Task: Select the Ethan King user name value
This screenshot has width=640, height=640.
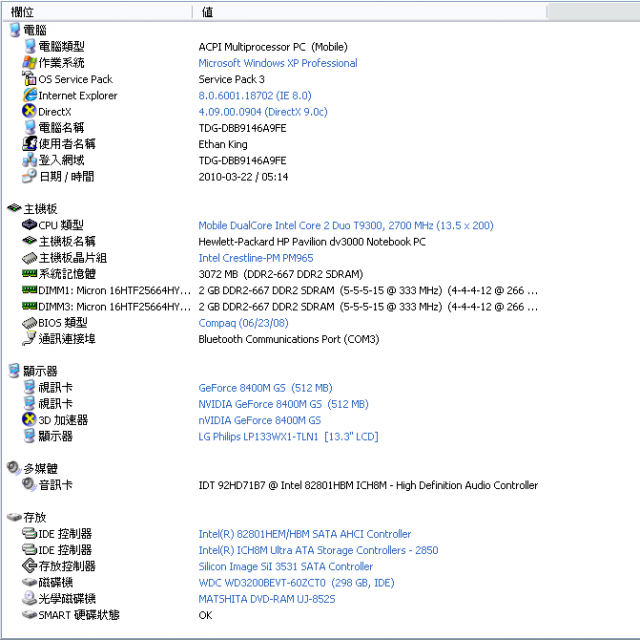Action: (223, 144)
